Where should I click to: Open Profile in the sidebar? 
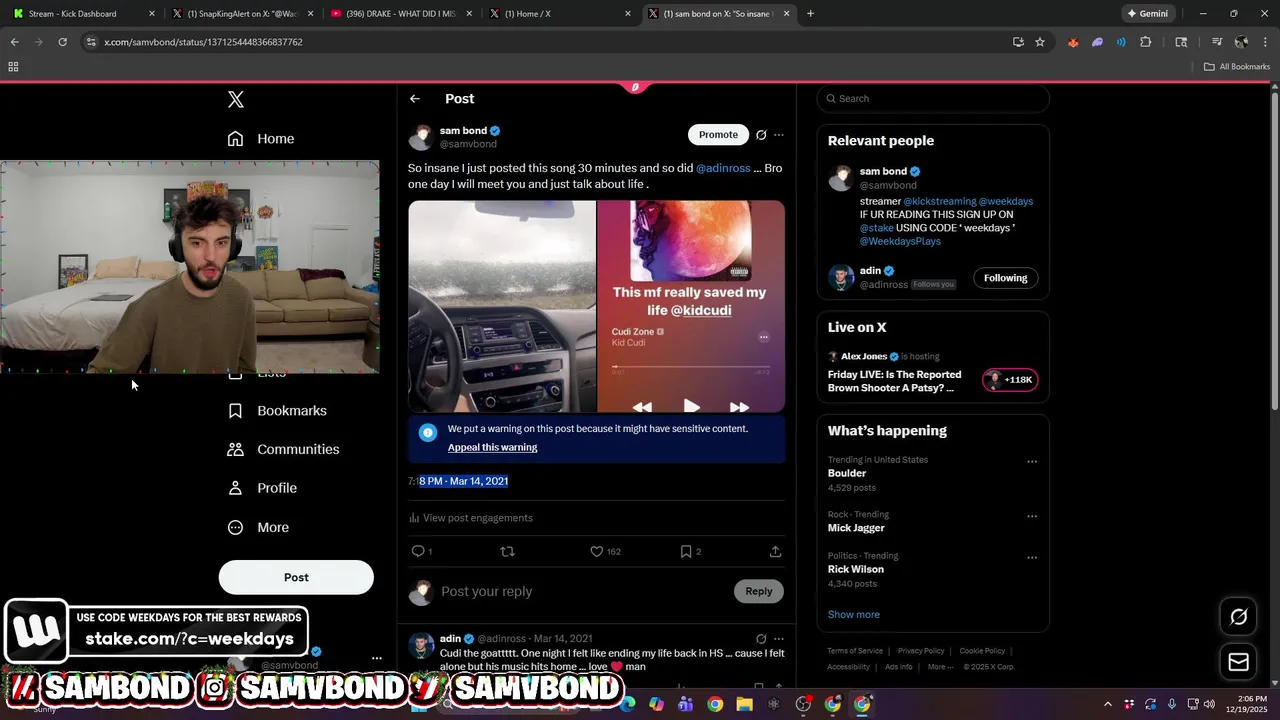(262, 488)
